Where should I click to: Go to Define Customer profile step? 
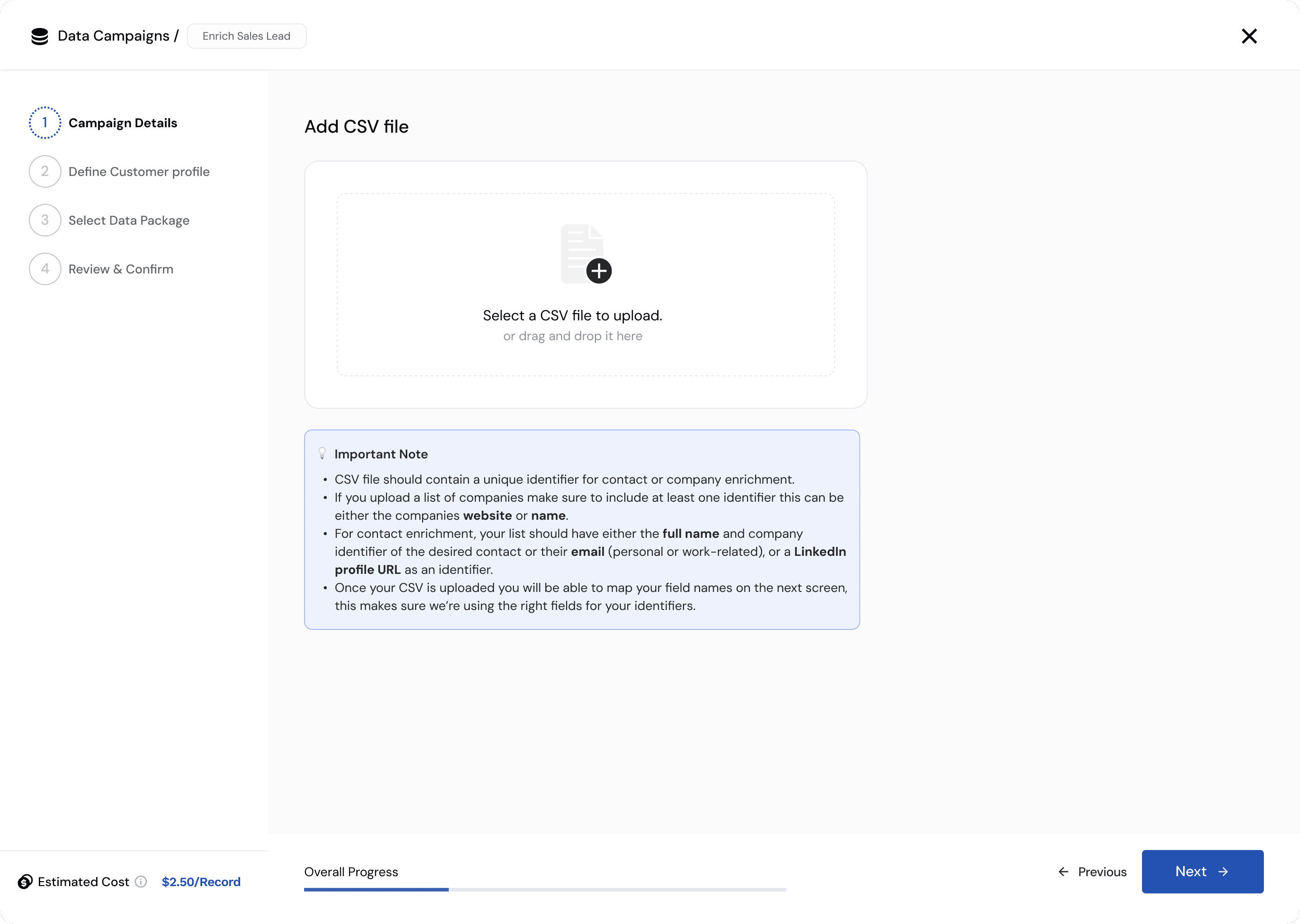139,172
